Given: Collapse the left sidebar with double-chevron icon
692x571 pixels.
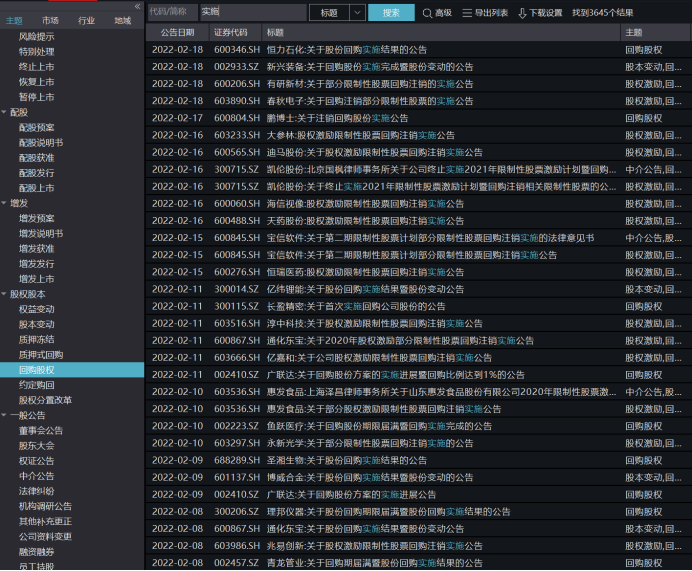Looking at the screenshot, I should point(137,6).
